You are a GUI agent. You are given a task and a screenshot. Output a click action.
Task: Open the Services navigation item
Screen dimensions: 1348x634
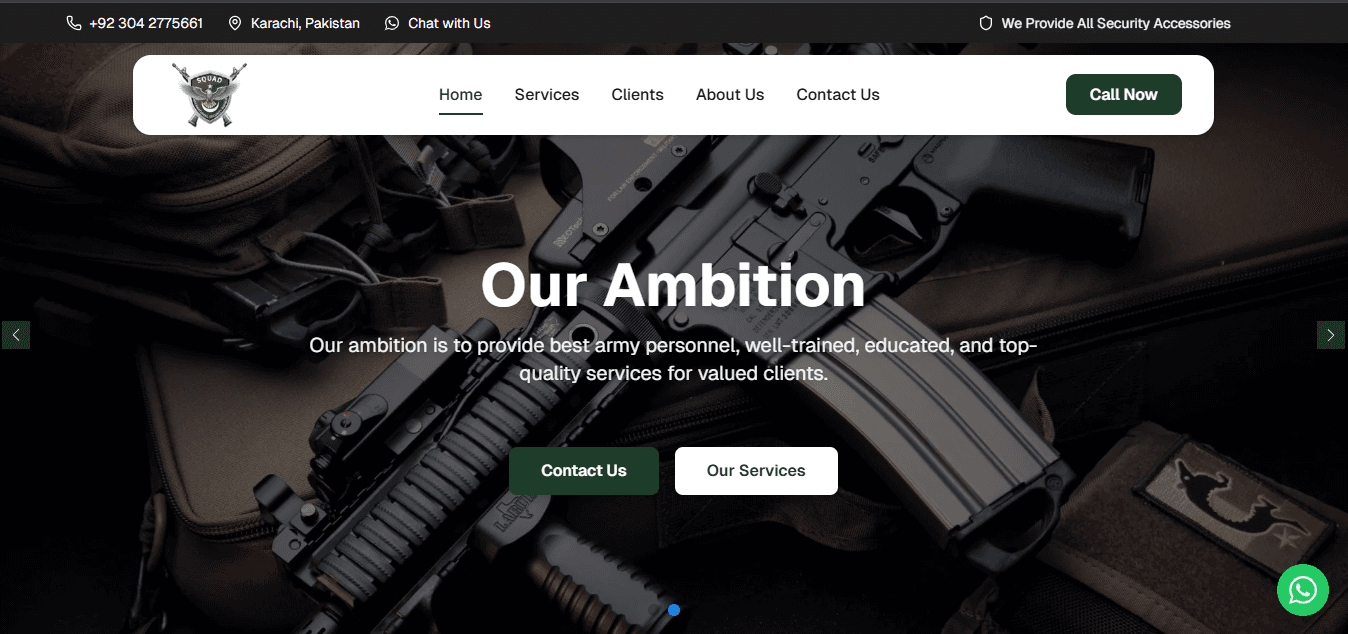click(x=547, y=95)
